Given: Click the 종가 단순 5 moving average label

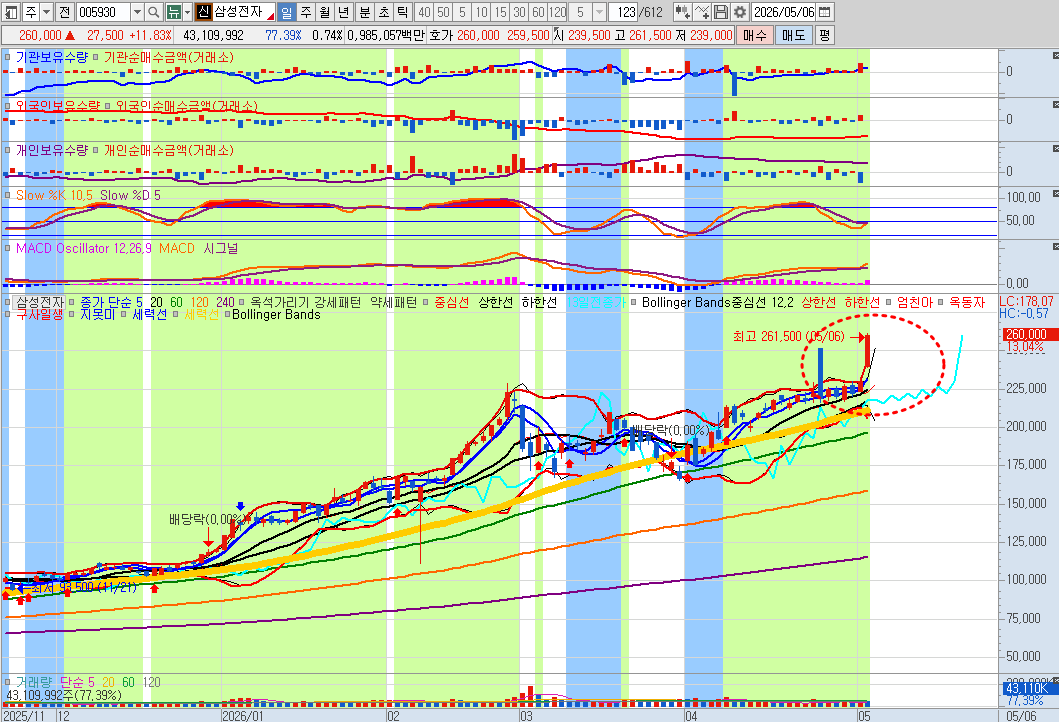Looking at the screenshot, I should coord(111,303).
